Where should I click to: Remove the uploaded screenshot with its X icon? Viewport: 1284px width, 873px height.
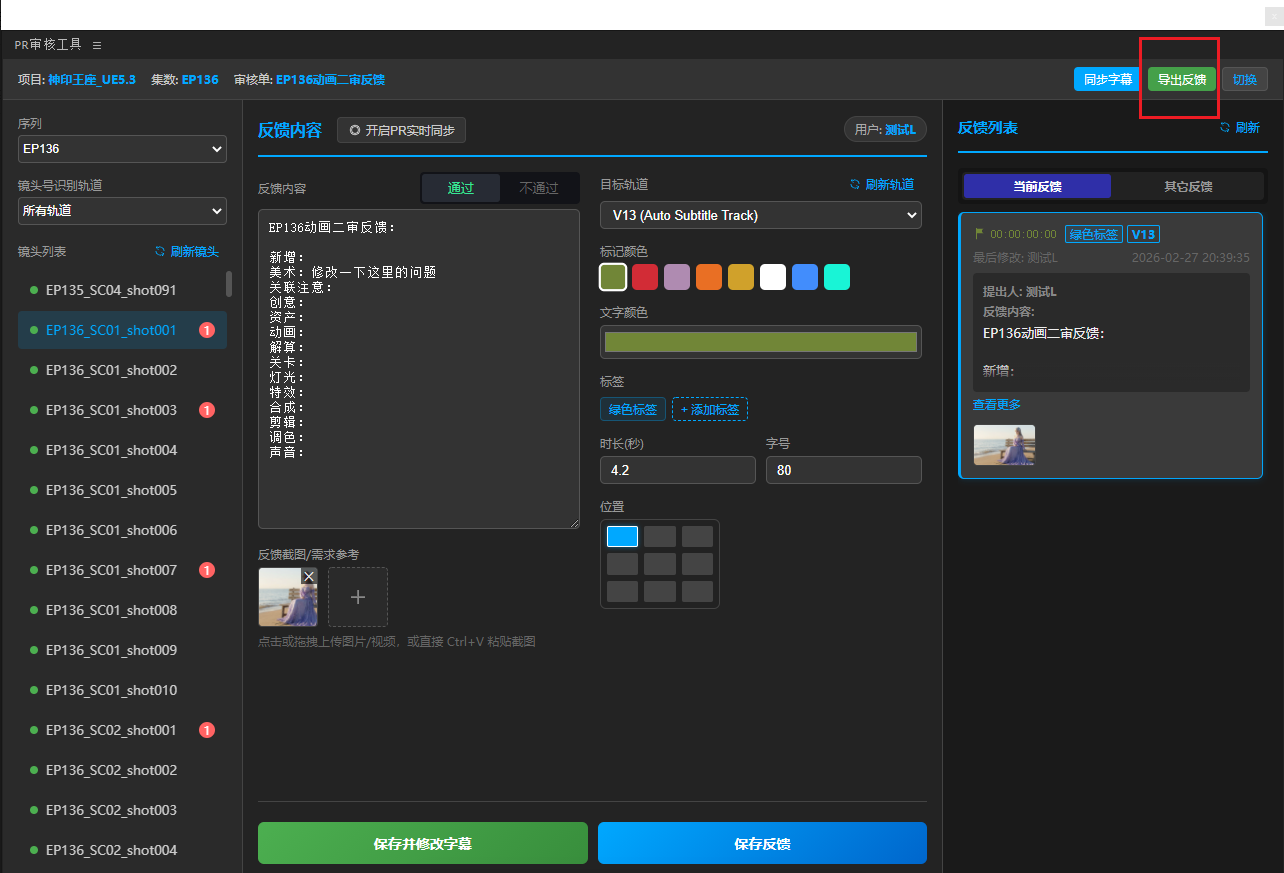[x=309, y=576]
